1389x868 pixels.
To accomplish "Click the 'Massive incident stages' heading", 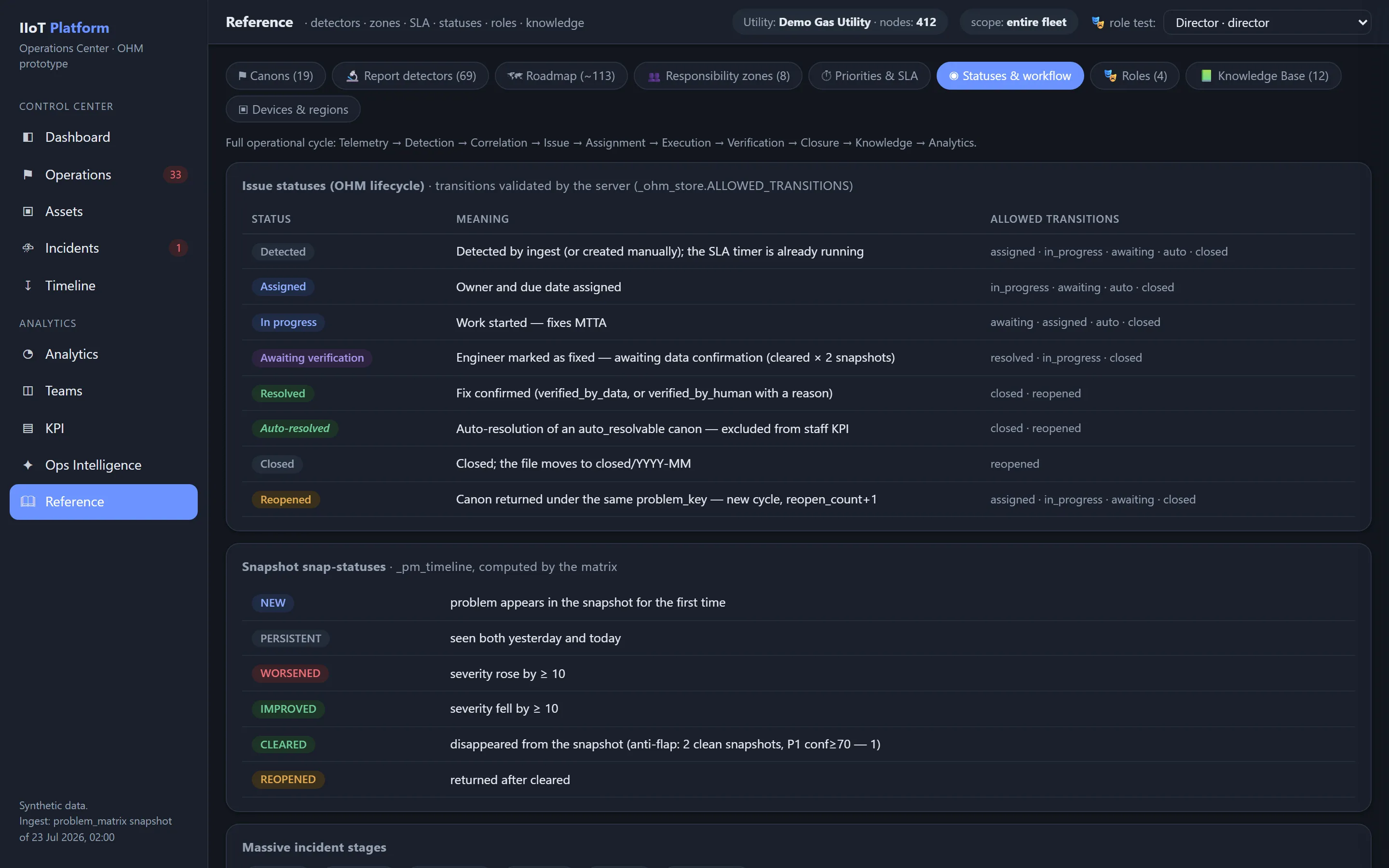I will tap(314, 847).
